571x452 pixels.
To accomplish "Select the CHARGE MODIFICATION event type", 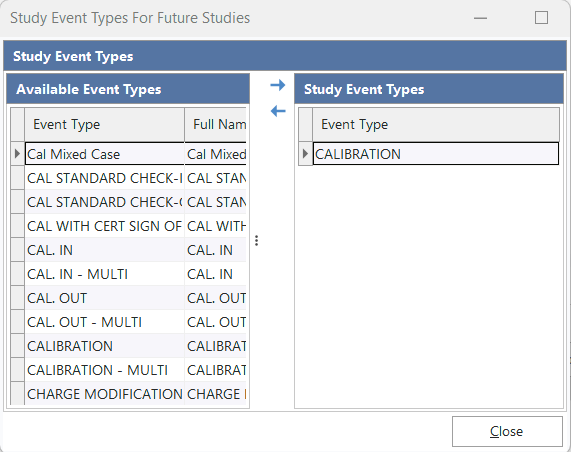I will click(x=105, y=394).
